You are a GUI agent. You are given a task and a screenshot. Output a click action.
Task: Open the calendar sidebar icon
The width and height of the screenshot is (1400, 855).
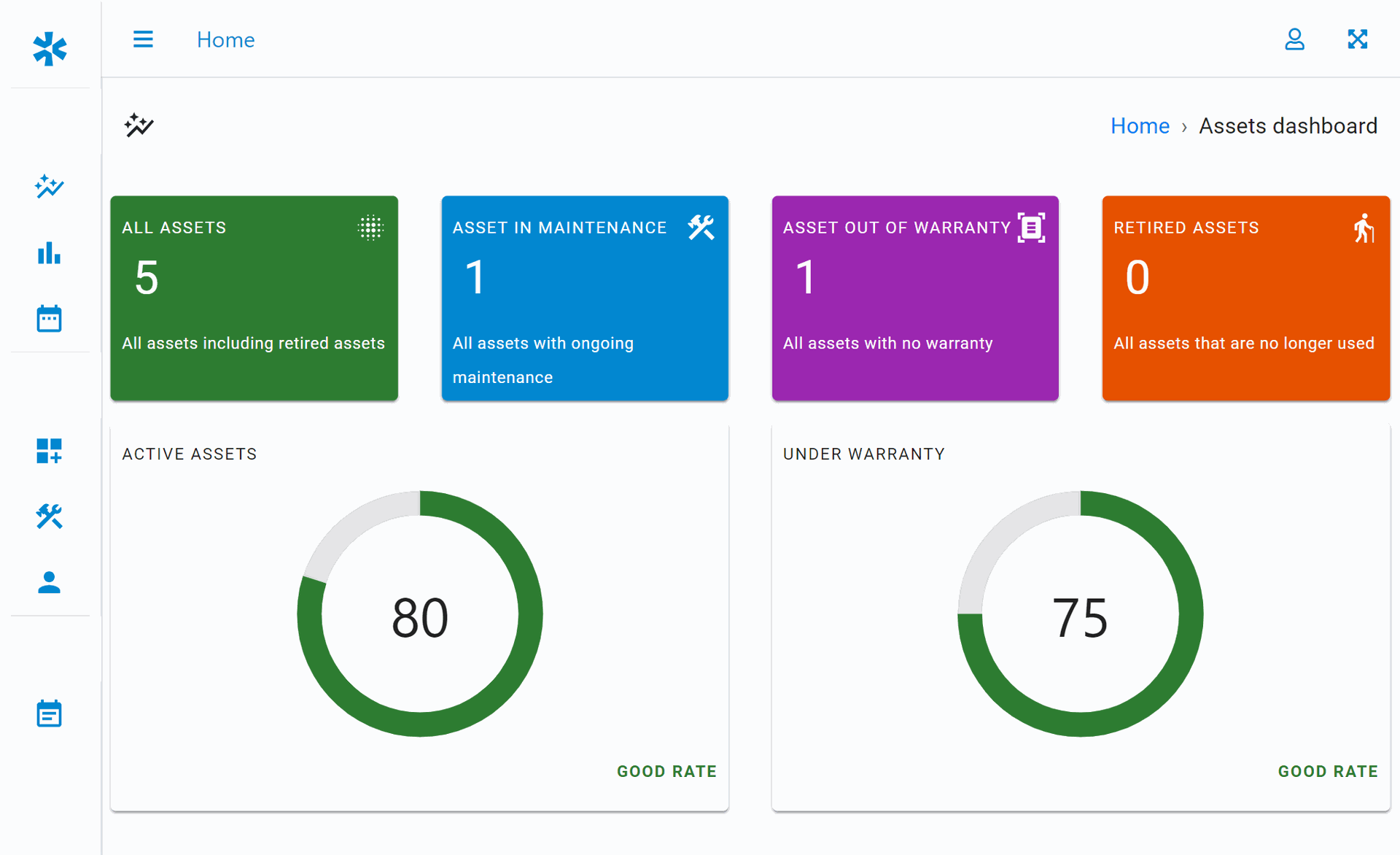pyautogui.click(x=50, y=319)
